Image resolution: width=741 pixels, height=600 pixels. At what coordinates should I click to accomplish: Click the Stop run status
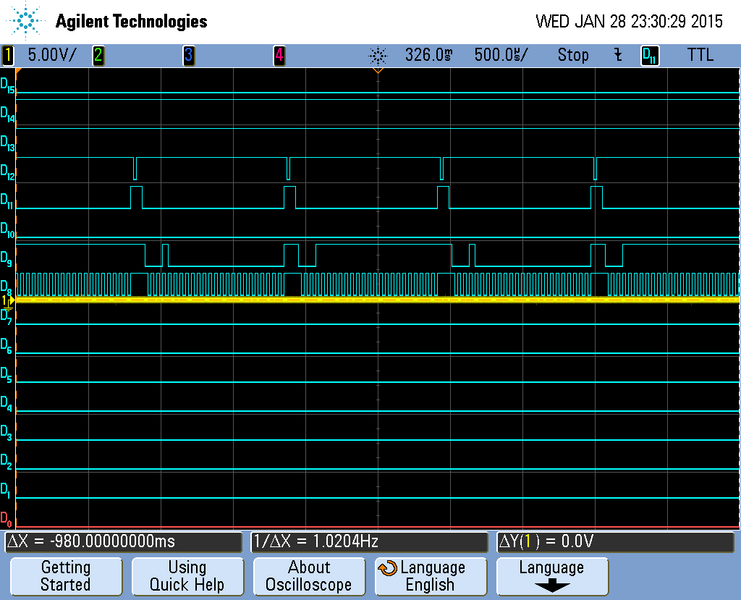[573, 55]
